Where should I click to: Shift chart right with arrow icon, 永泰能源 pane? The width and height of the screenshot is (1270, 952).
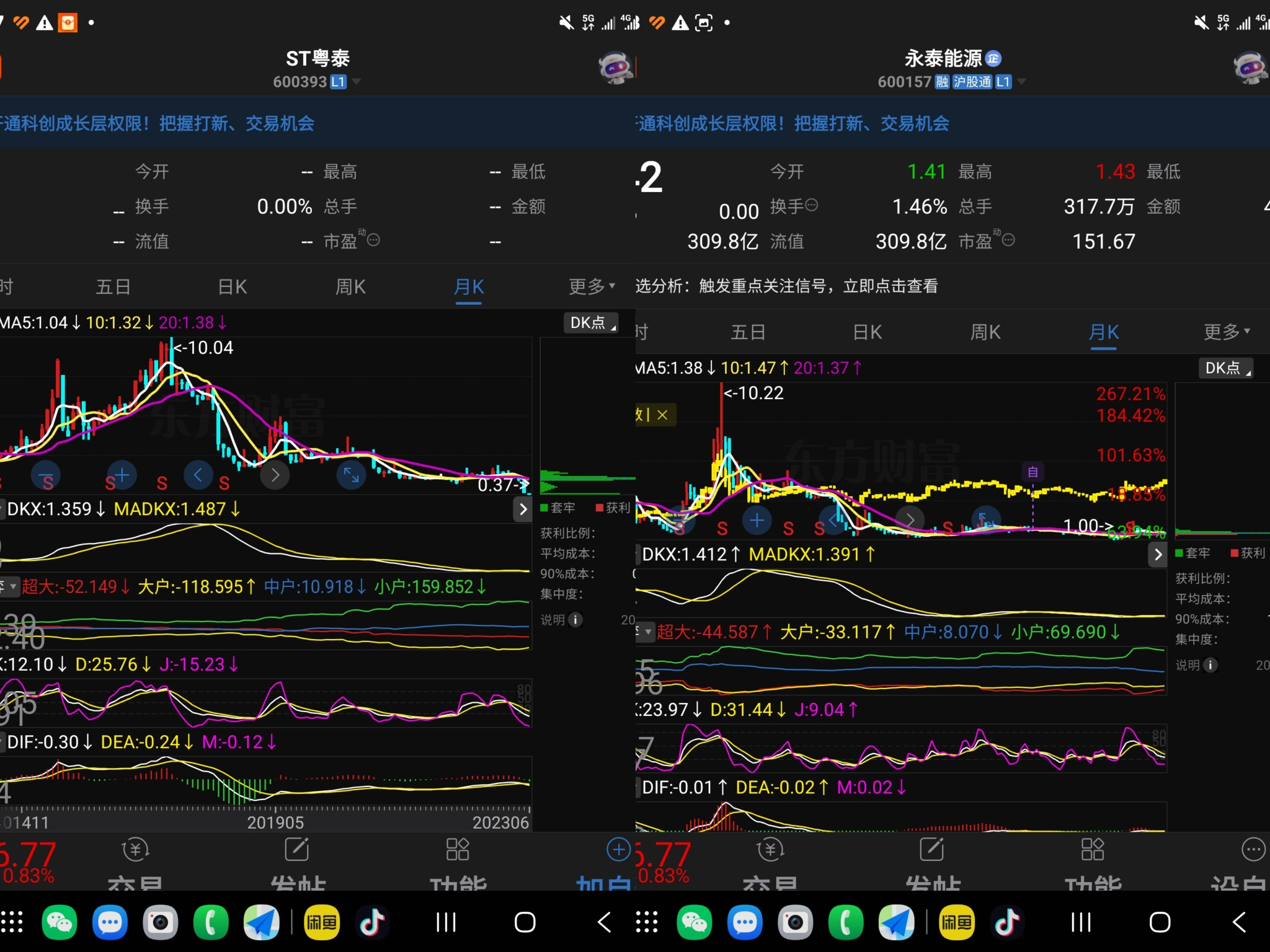click(x=910, y=521)
